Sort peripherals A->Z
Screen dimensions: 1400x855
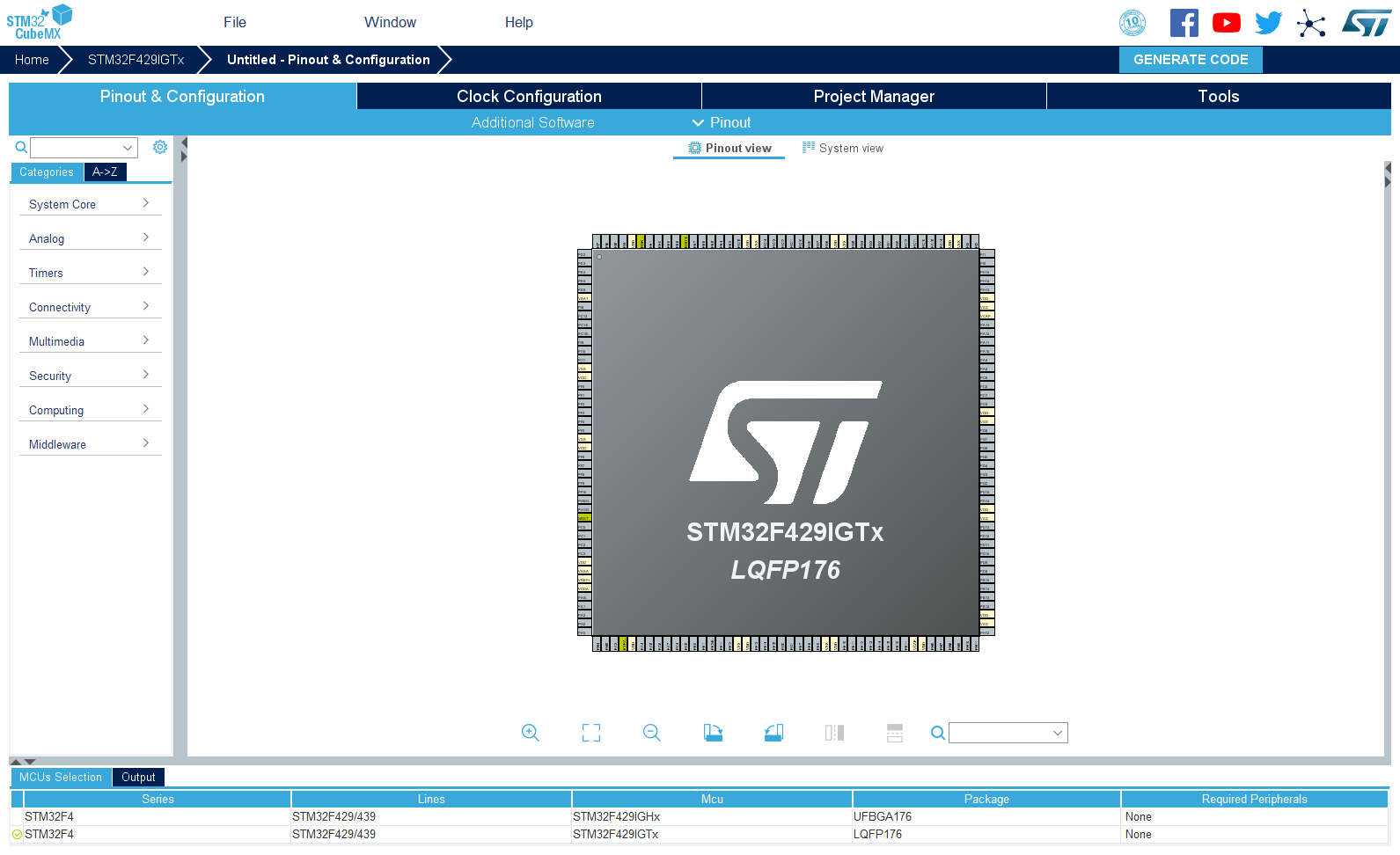[105, 172]
